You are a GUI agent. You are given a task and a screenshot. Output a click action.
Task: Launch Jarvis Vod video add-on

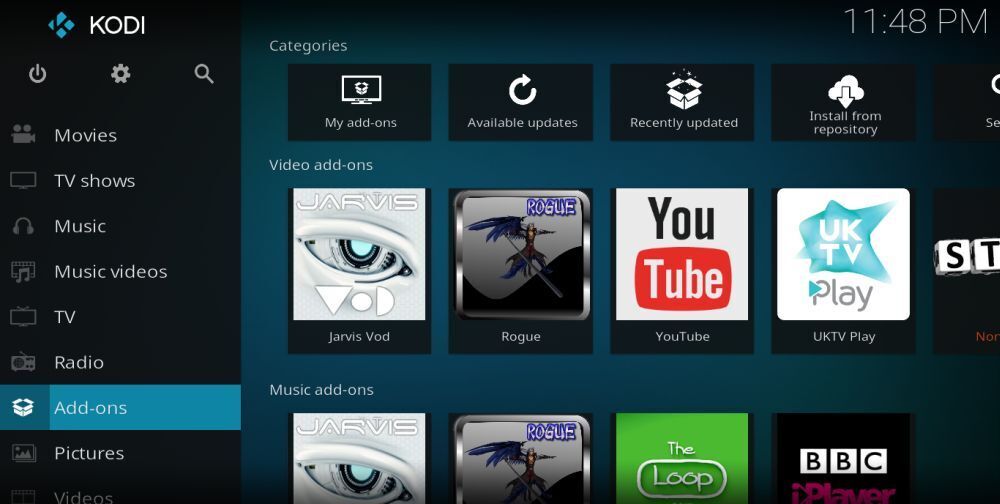[x=360, y=271]
